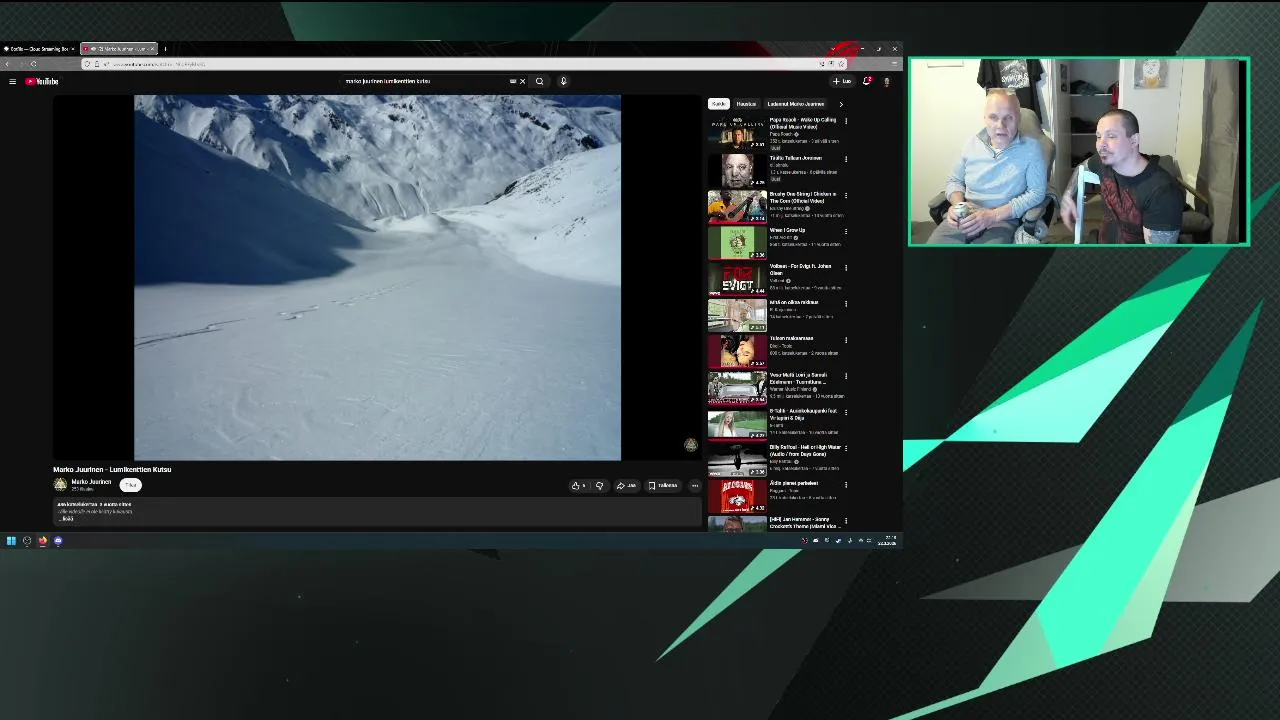Open the purple taskbar app icon

pyautogui.click(x=58, y=541)
